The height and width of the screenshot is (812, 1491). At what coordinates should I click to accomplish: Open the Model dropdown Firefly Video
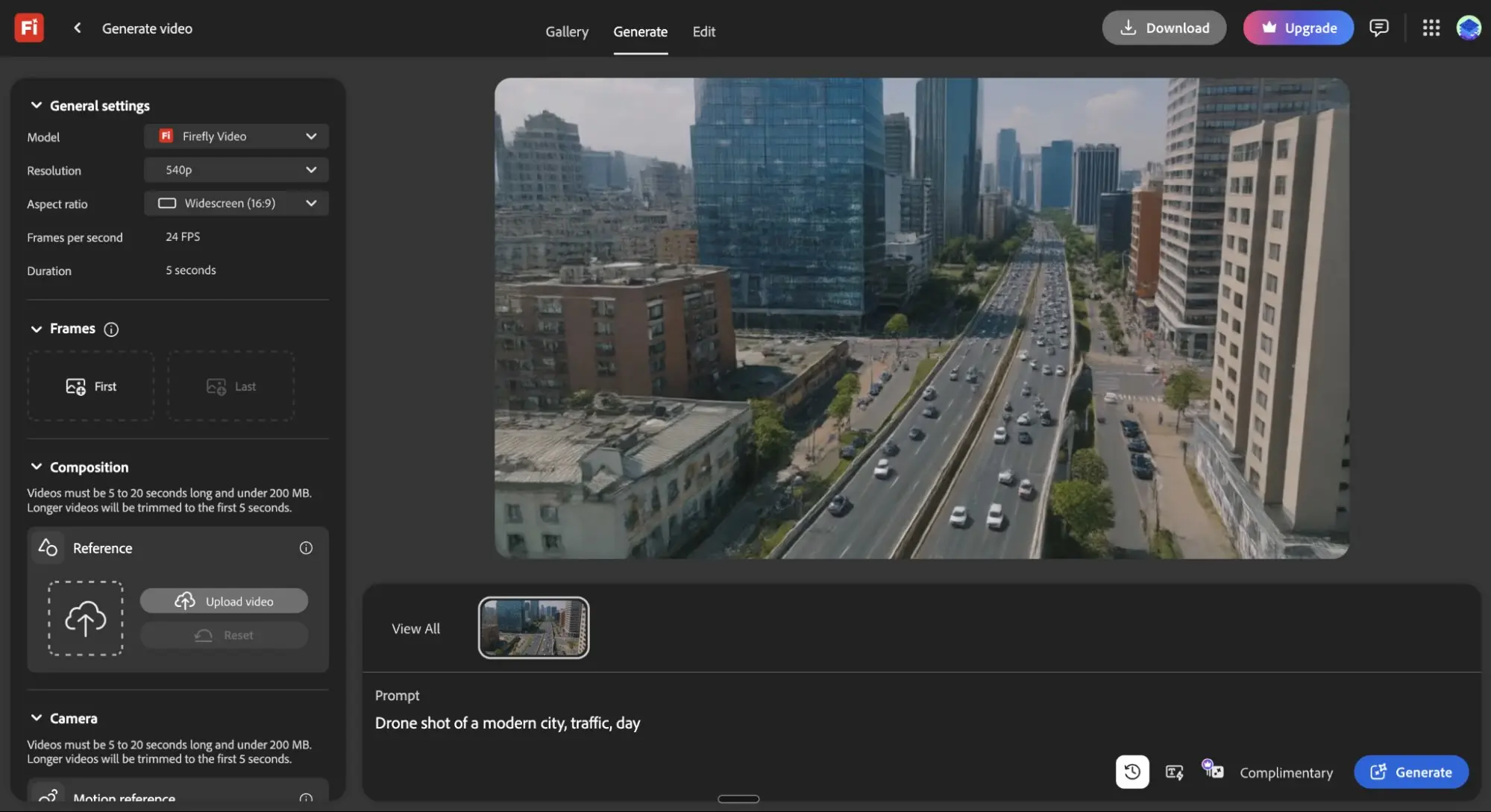pyautogui.click(x=236, y=136)
